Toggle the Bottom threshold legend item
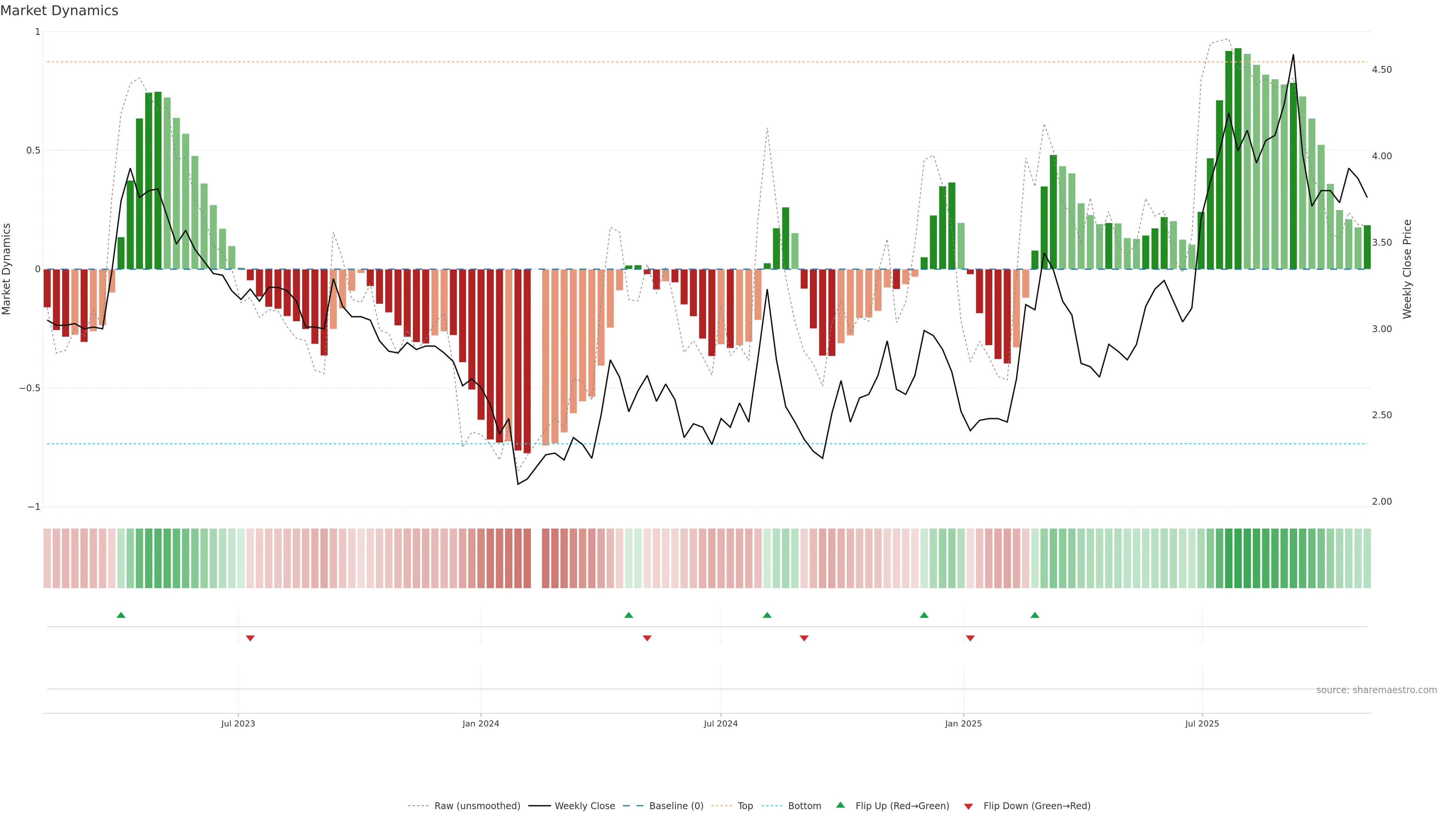 pos(804,806)
